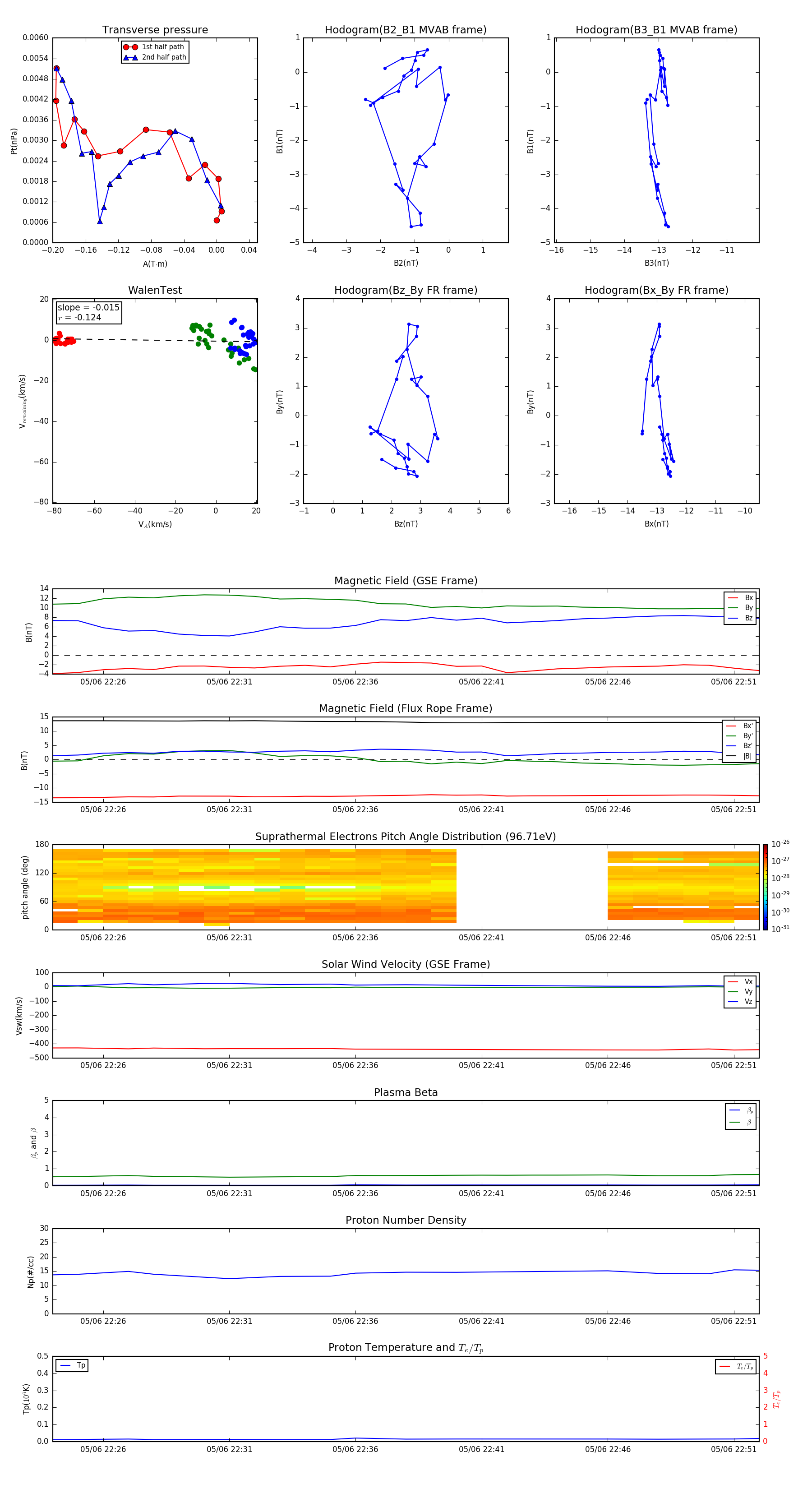Click the 'Plasma Beta' plot title

406,1092
